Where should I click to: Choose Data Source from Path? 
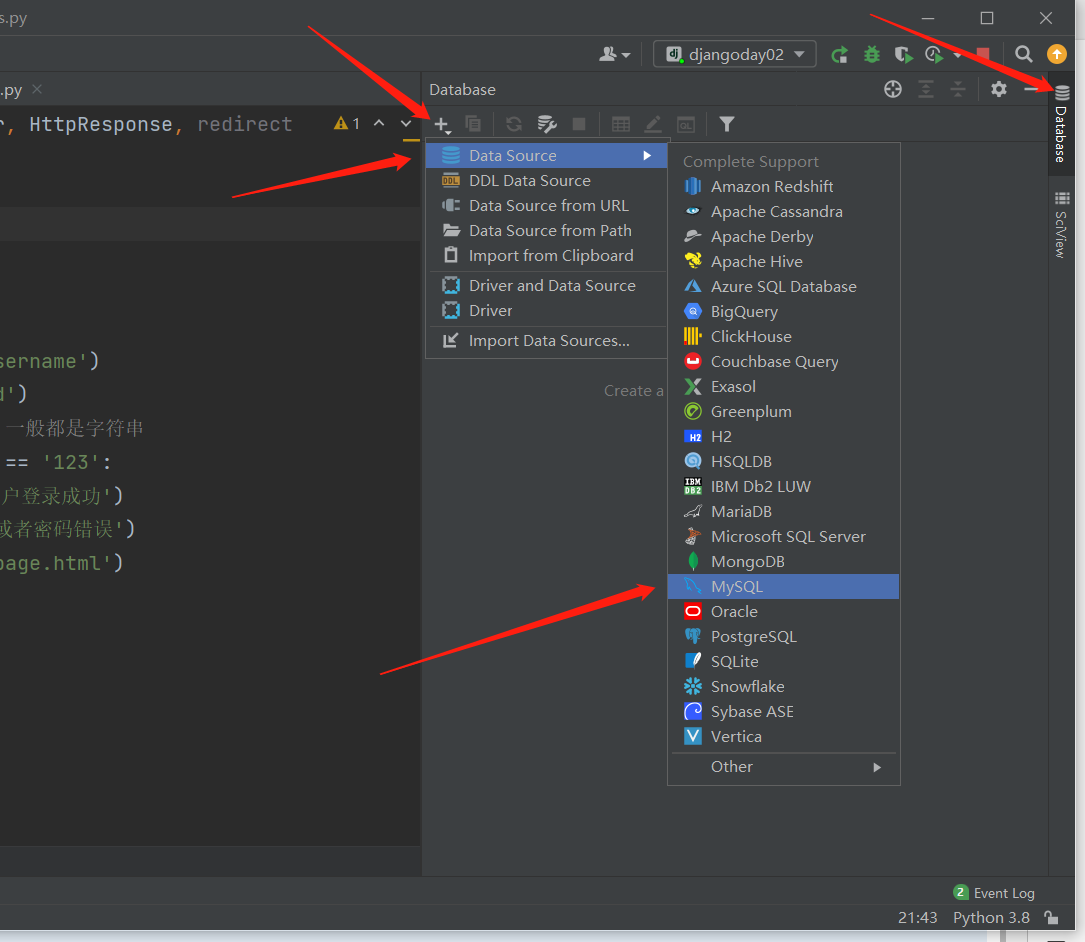547,230
